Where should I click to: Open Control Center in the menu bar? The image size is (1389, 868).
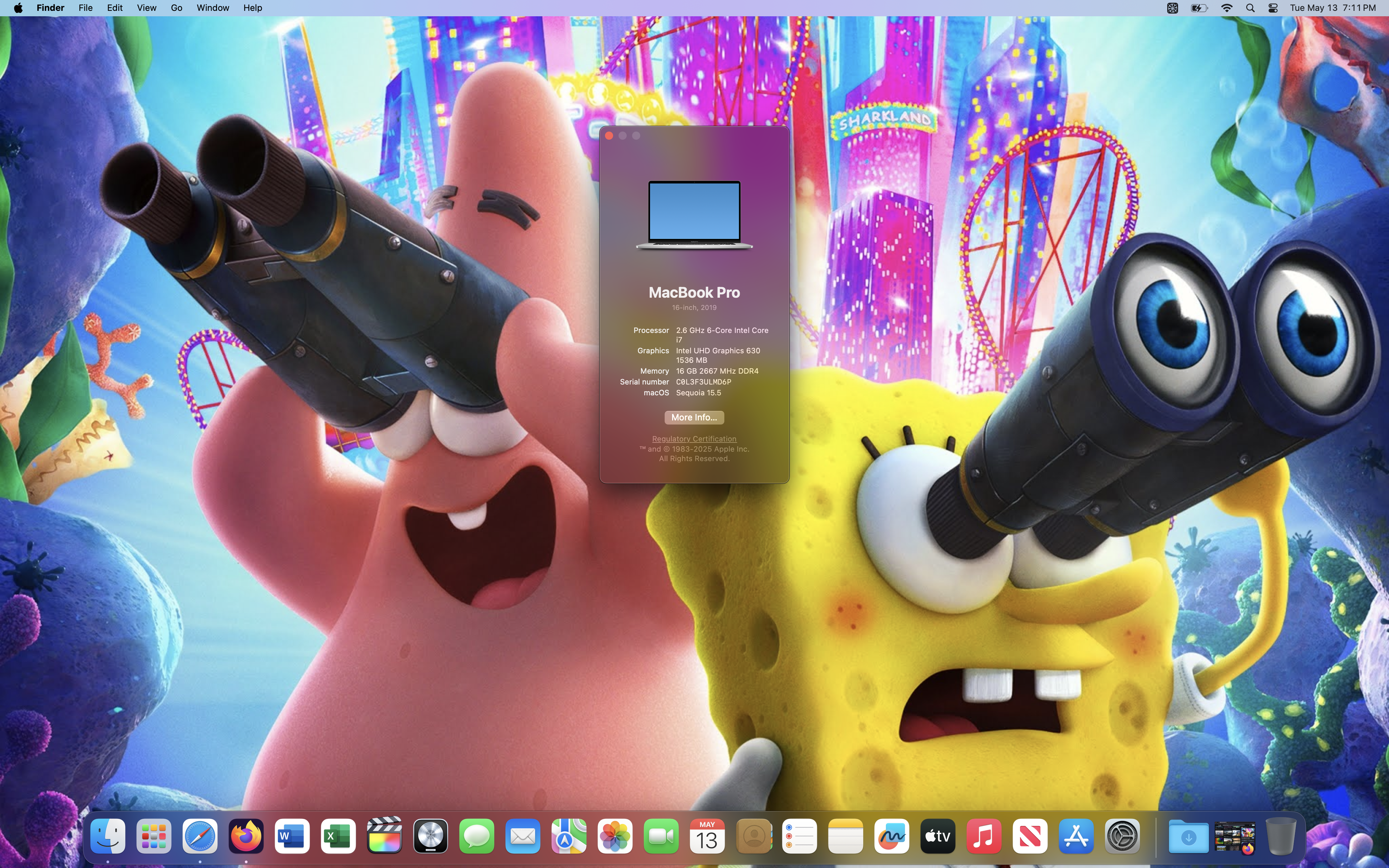coord(1273,8)
